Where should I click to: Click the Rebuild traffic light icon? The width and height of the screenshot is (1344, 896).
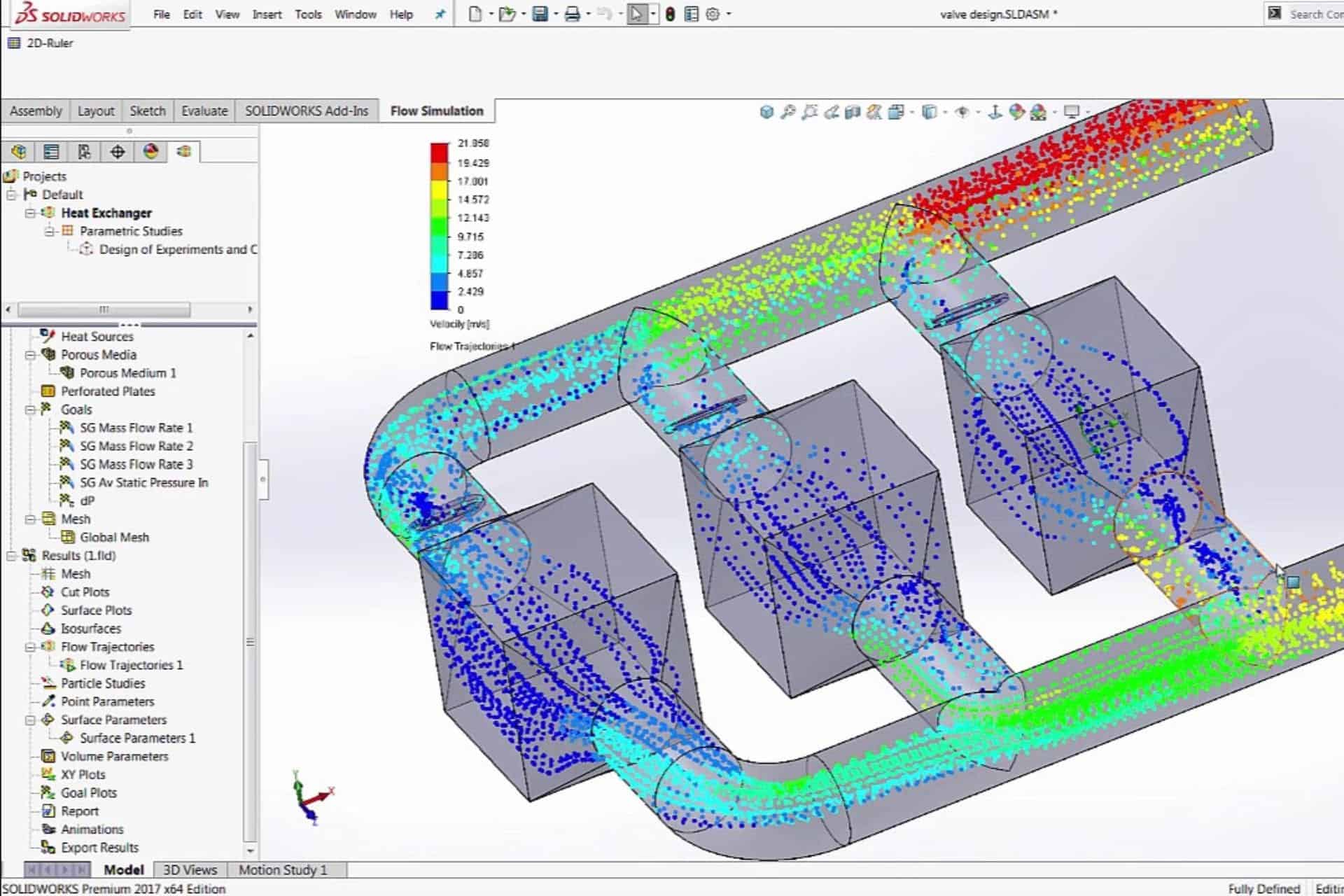tap(670, 14)
